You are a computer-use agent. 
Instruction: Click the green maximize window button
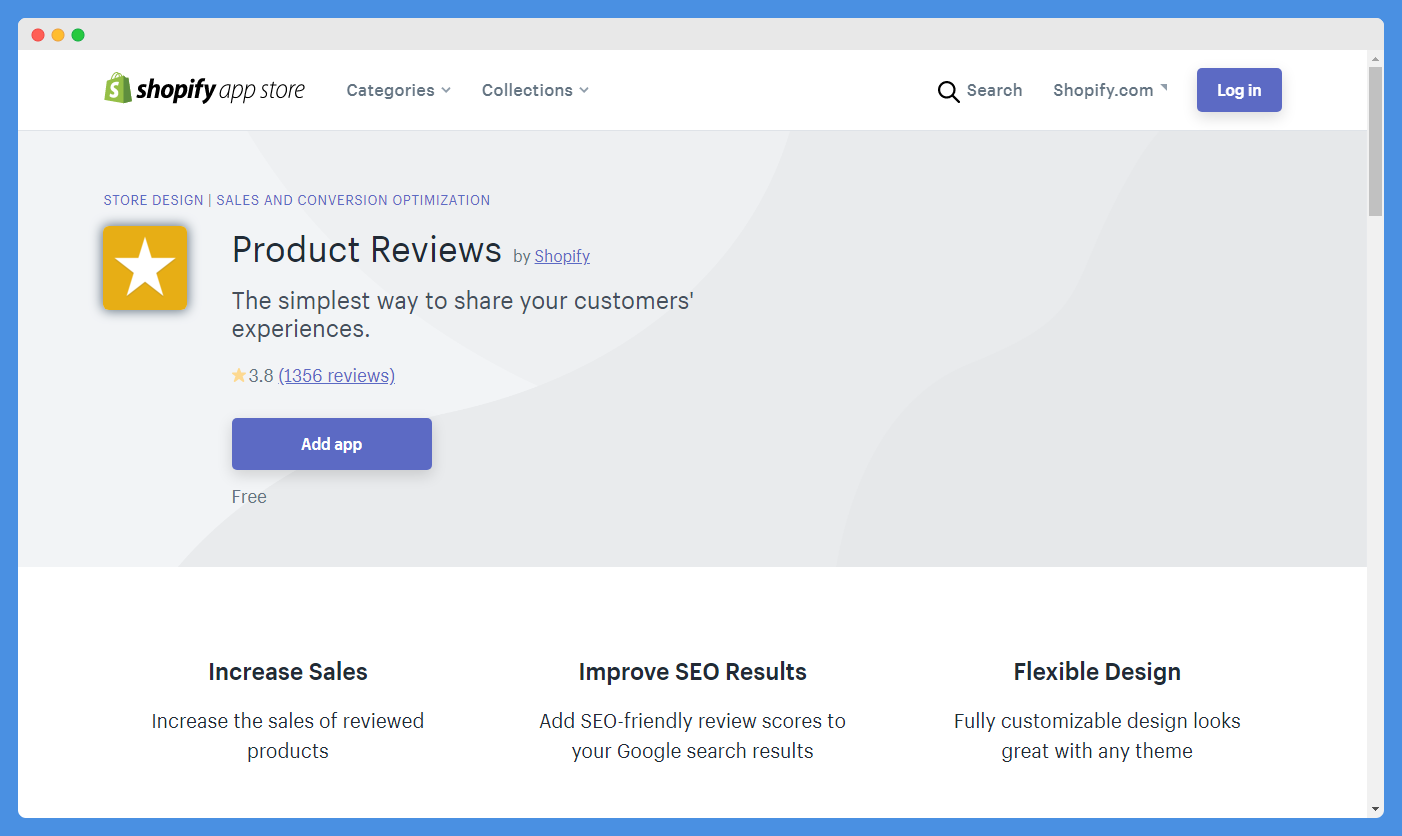tap(78, 35)
